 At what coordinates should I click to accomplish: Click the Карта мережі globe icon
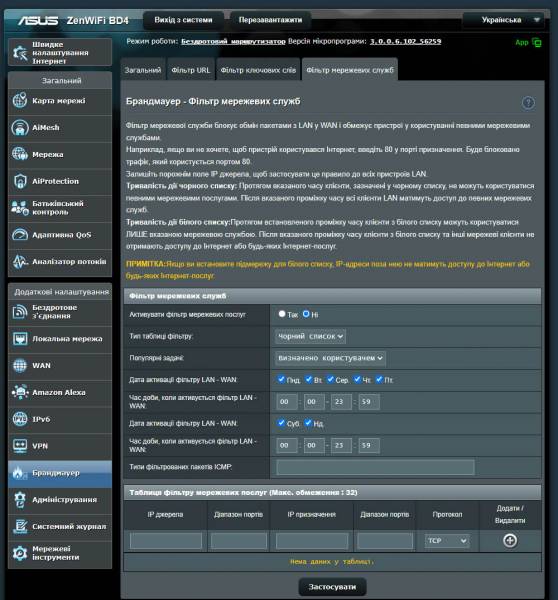[20, 101]
